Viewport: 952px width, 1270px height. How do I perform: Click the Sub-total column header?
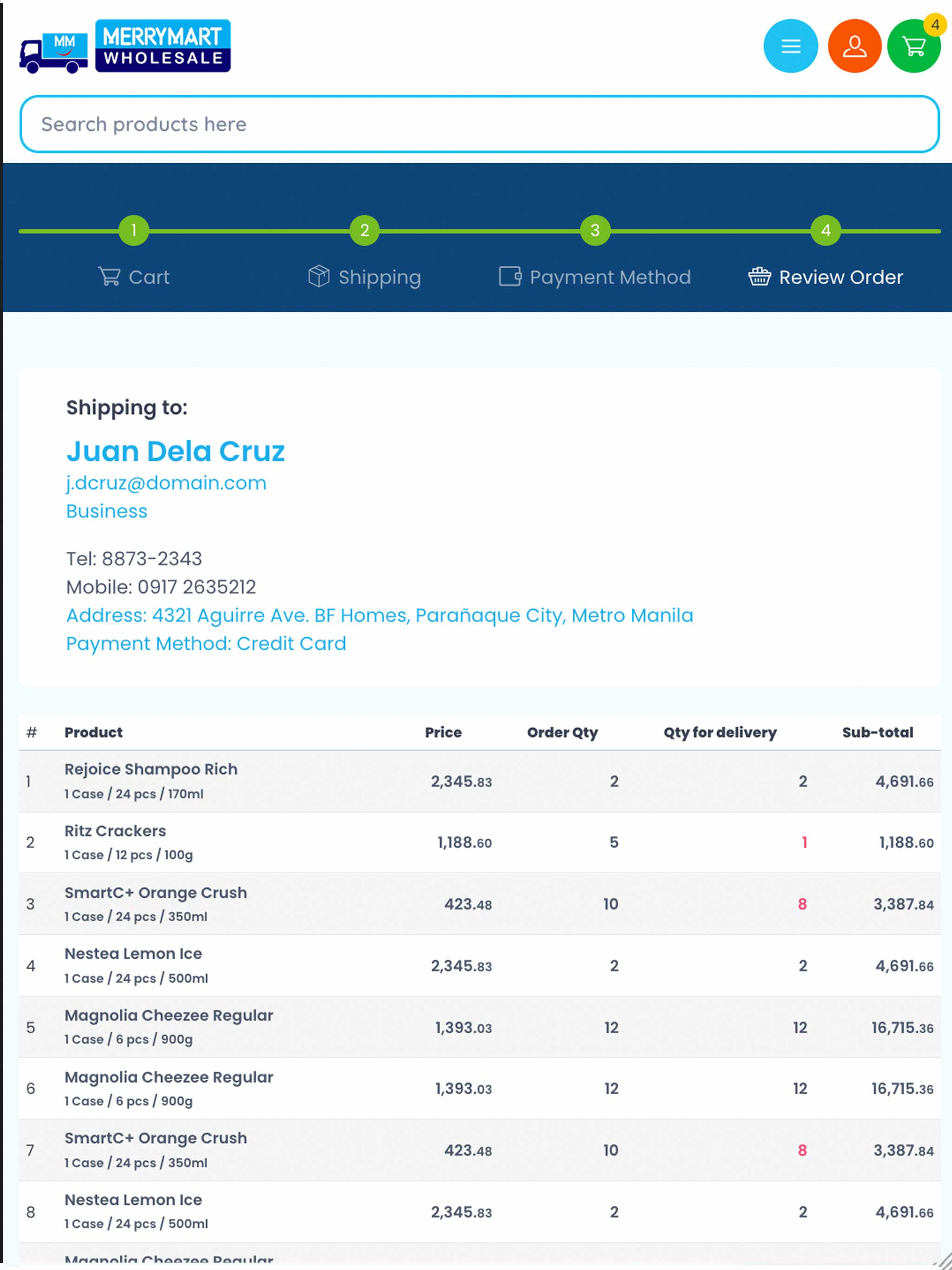[877, 733]
